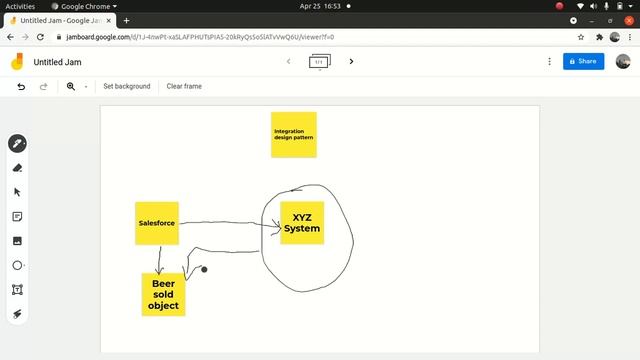Go to the next frame

[351, 62]
